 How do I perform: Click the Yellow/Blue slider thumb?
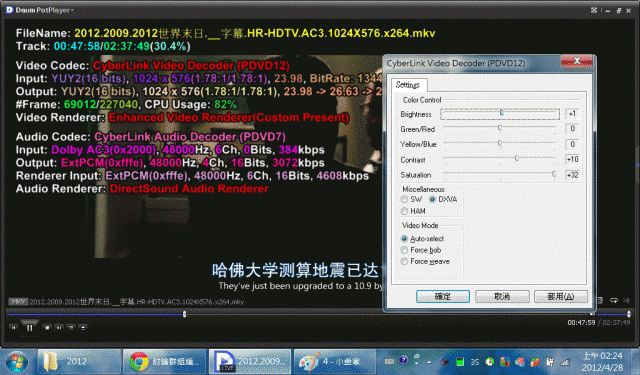[x=500, y=143]
